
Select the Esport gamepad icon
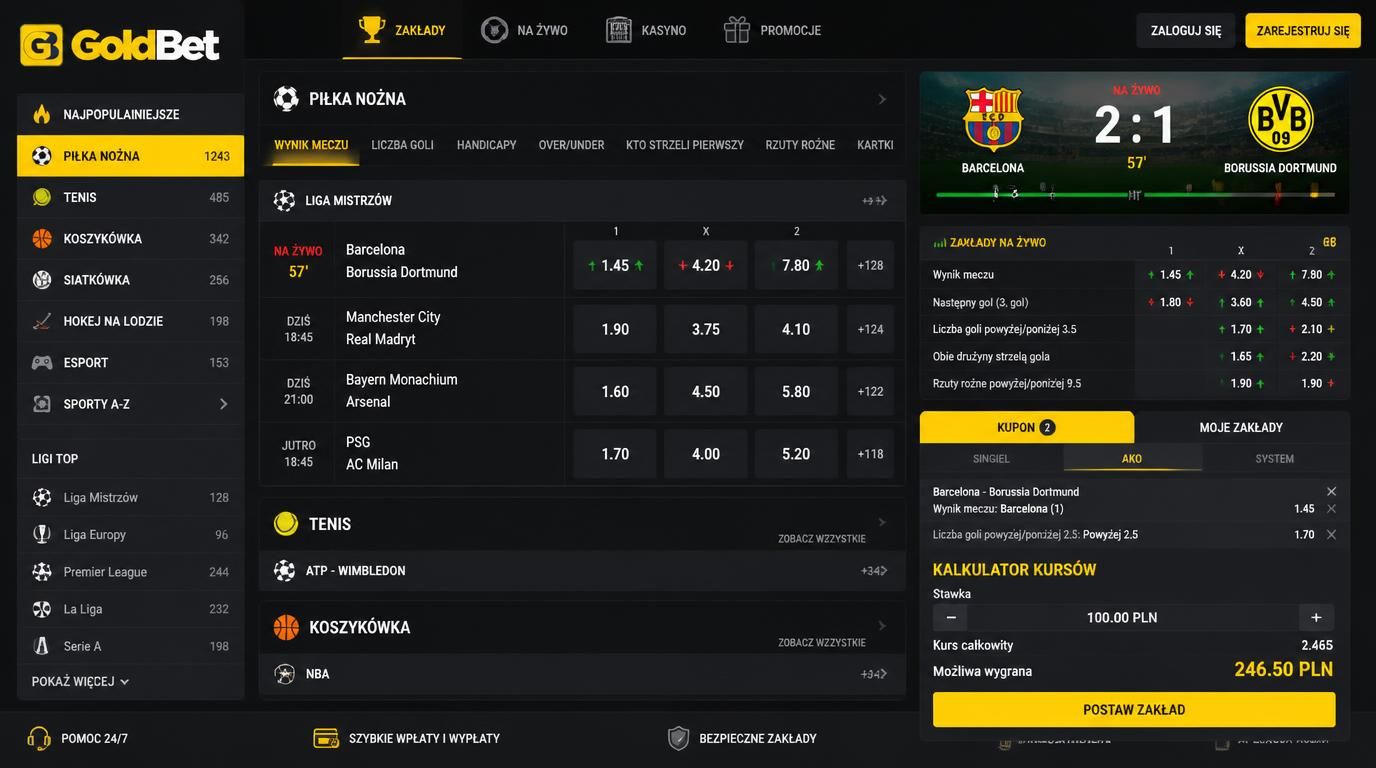point(41,362)
